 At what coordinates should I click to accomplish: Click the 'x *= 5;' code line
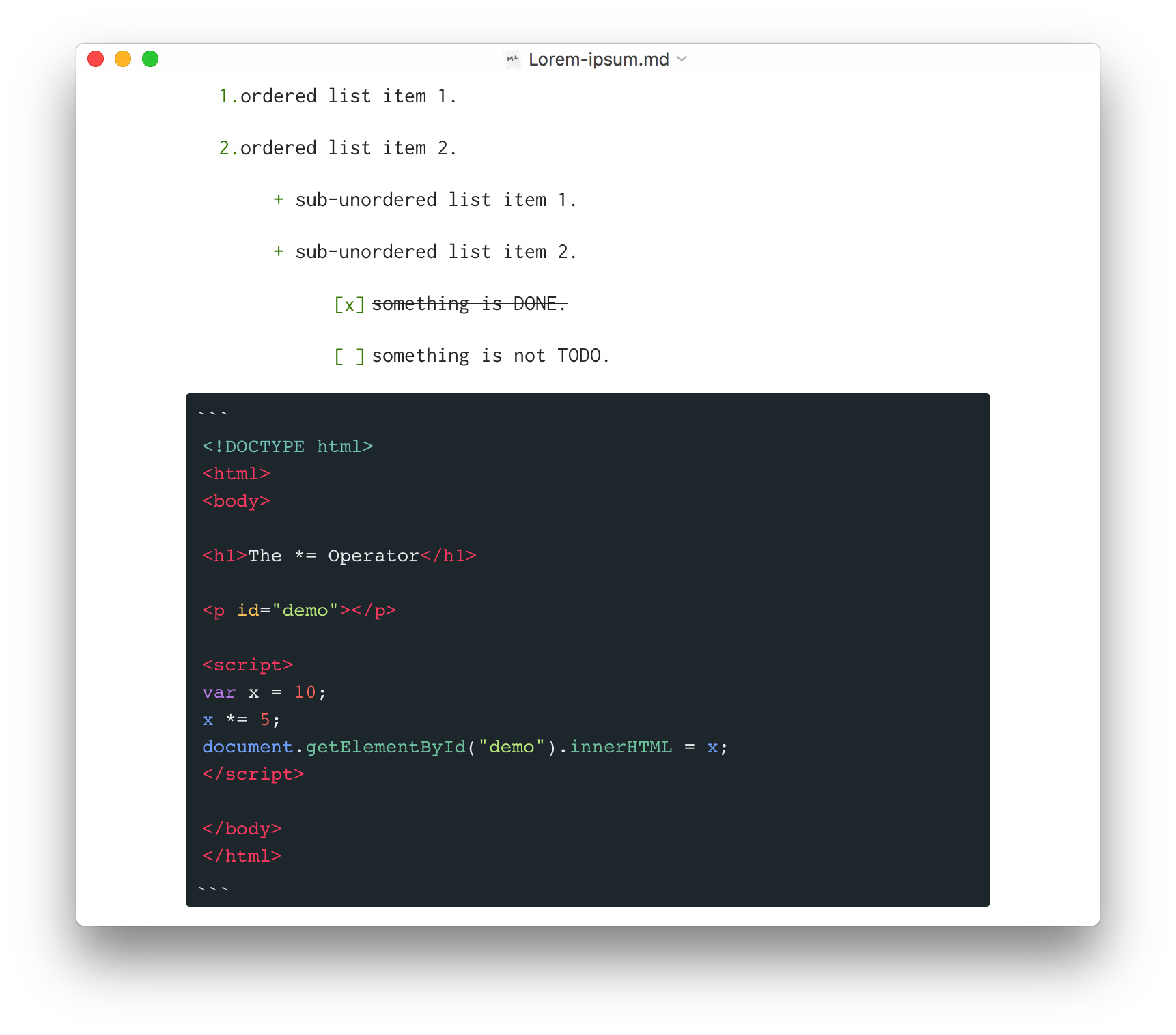[x=241, y=720]
